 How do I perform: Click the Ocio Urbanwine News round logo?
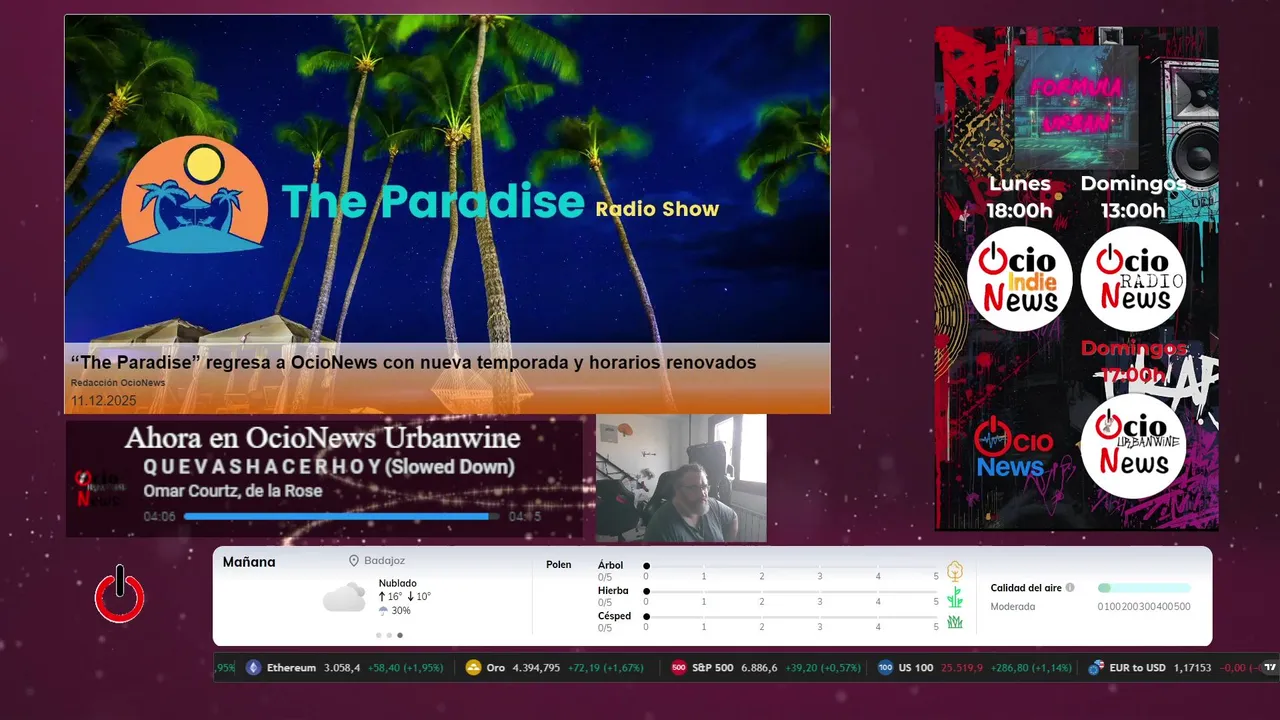pyautogui.click(x=1133, y=446)
